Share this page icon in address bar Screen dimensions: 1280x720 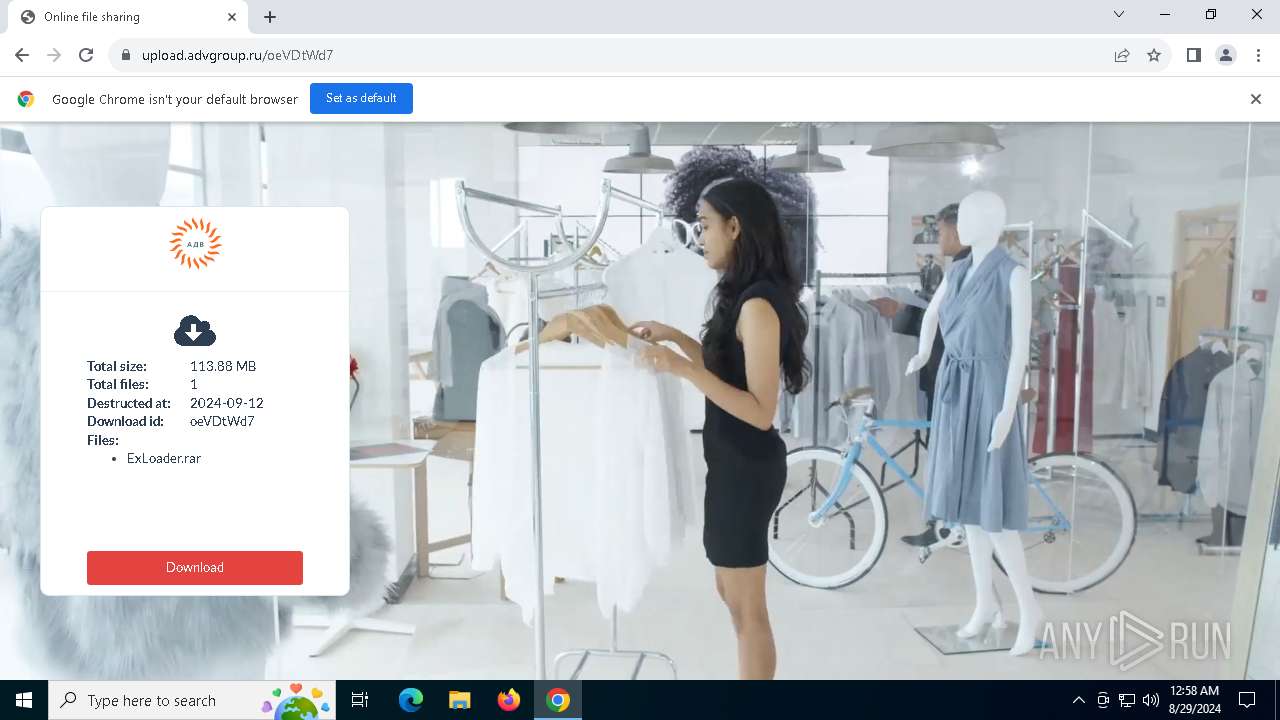1122,55
